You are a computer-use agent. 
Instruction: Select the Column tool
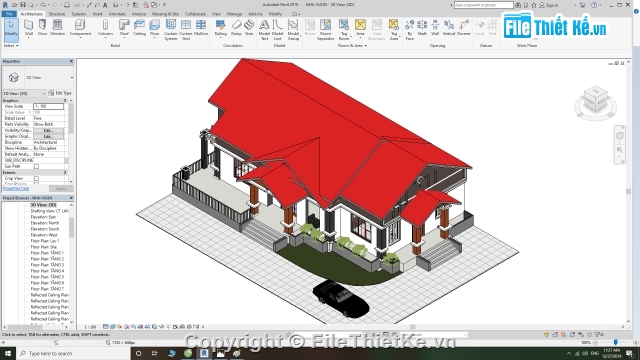pos(105,28)
